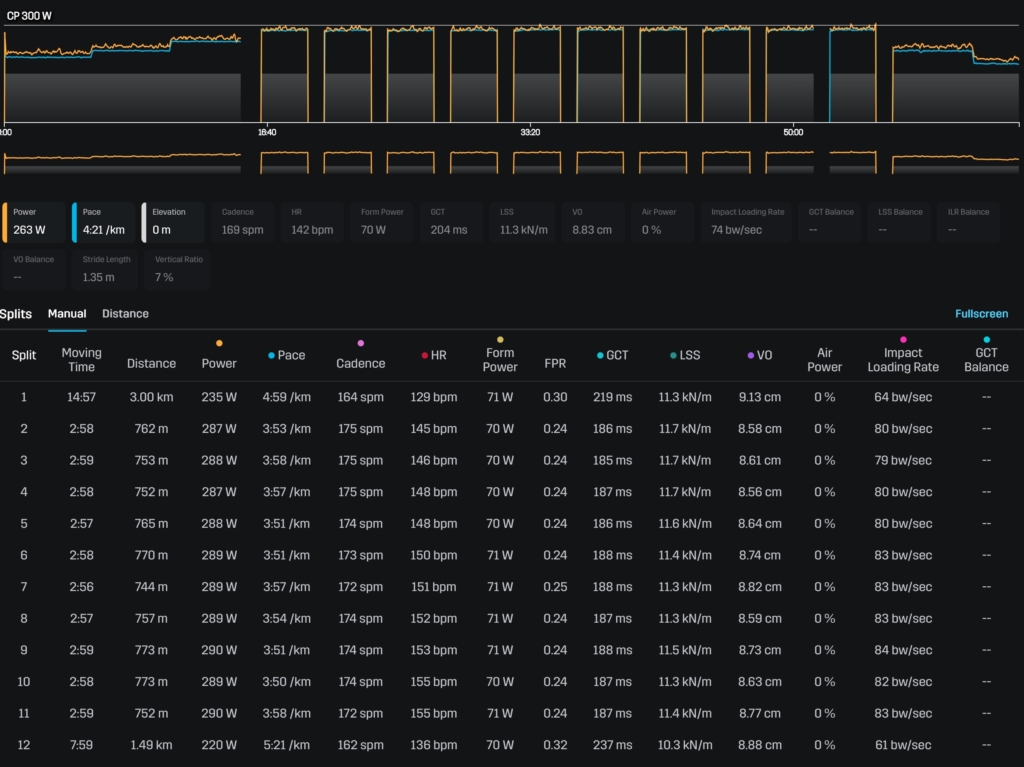Select the Manual splits tab

click(x=67, y=314)
